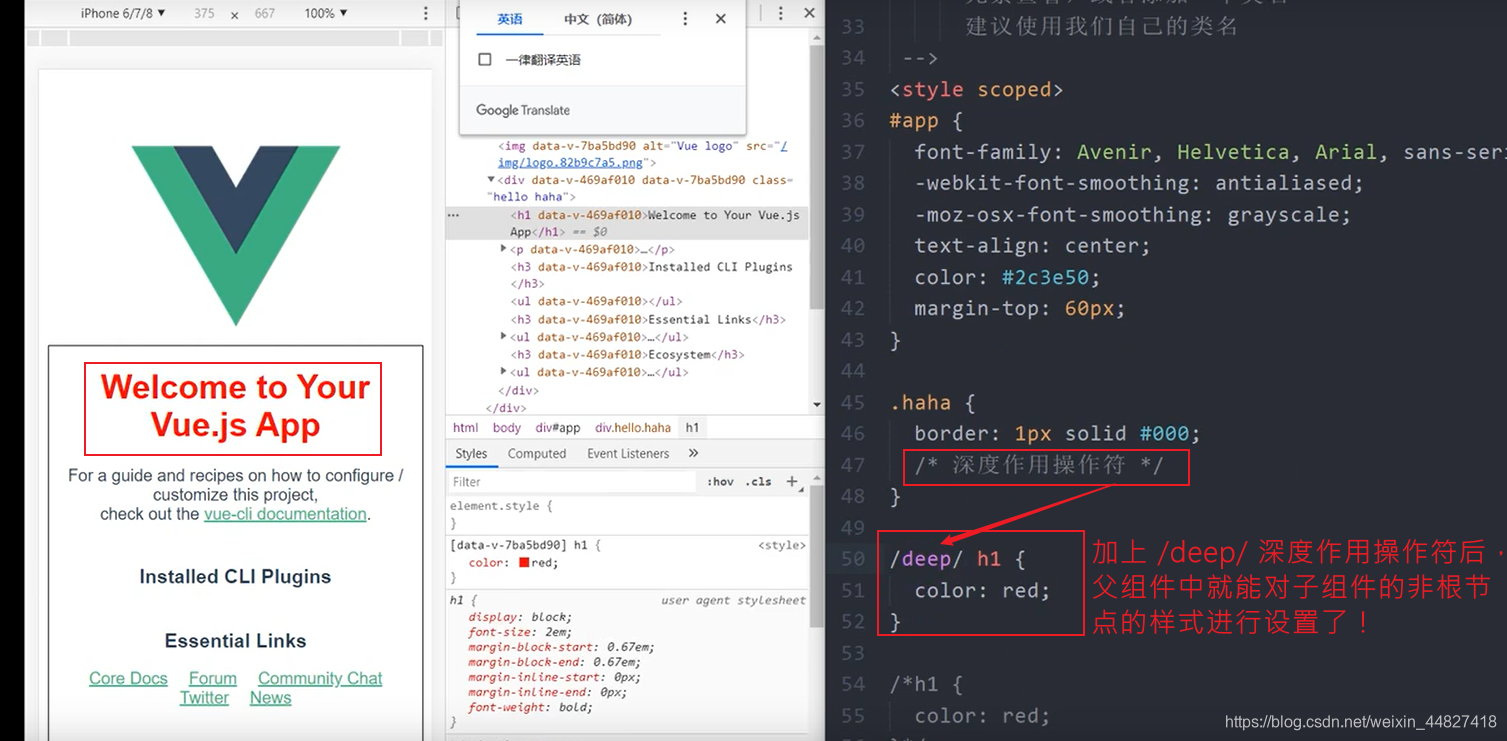Screen dimensions: 1507x741
Task: Edit the viewport height field showing 667
Action: 264,13
